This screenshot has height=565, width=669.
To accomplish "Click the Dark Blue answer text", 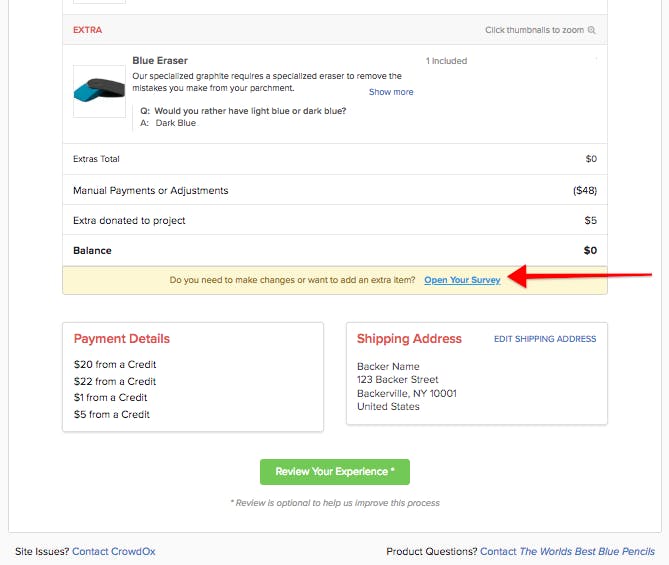I will 176,123.
